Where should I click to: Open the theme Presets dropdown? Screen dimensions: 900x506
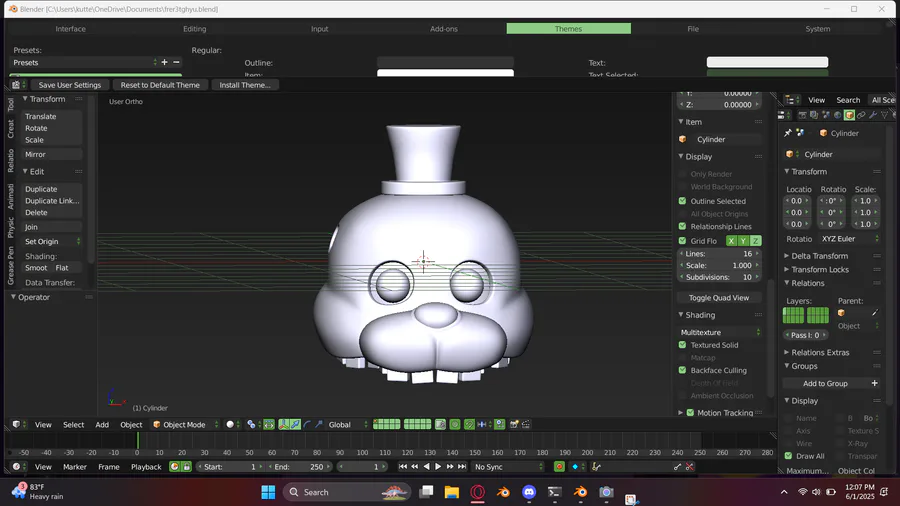tap(84, 63)
